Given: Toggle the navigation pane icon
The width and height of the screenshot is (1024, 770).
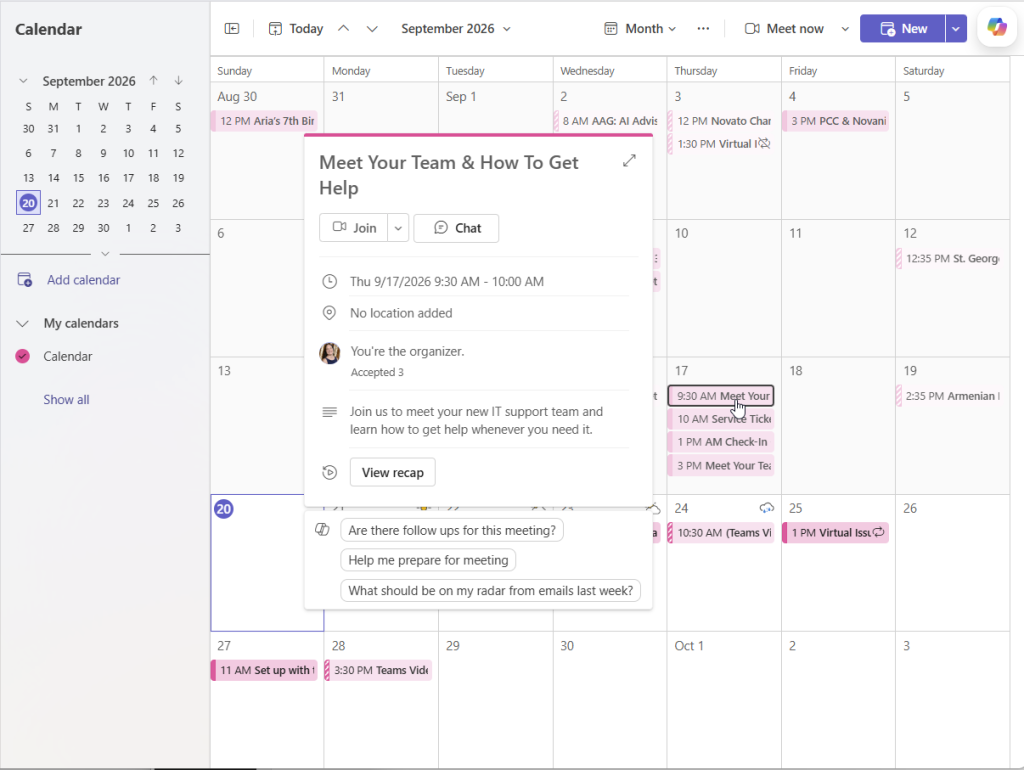Looking at the screenshot, I should (x=232, y=29).
